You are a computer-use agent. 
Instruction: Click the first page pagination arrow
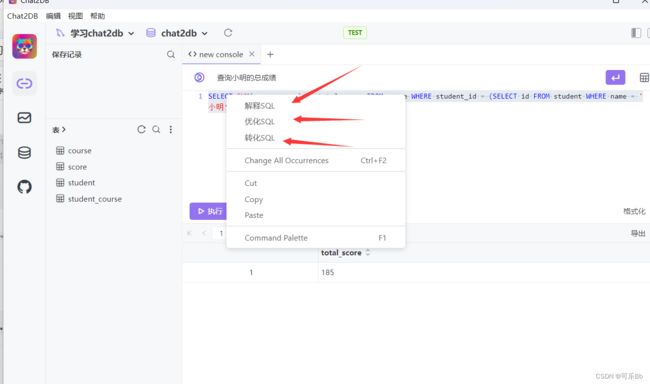pyautogui.click(x=189, y=233)
